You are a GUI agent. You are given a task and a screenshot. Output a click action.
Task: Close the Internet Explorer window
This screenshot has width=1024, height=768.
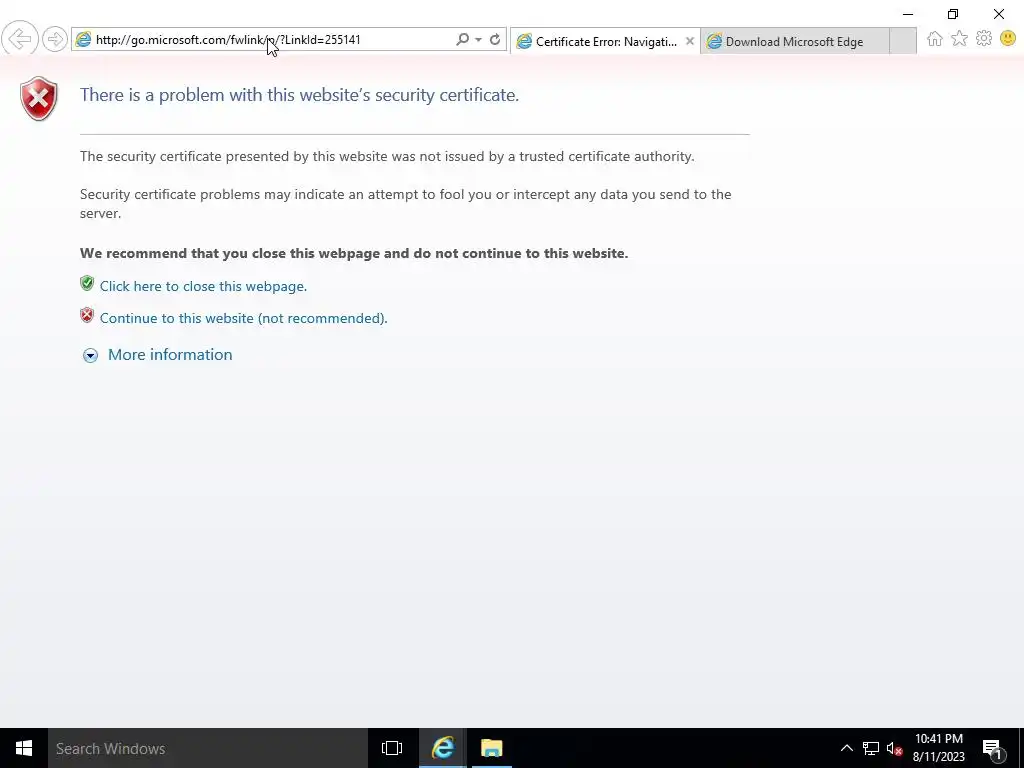999,14
